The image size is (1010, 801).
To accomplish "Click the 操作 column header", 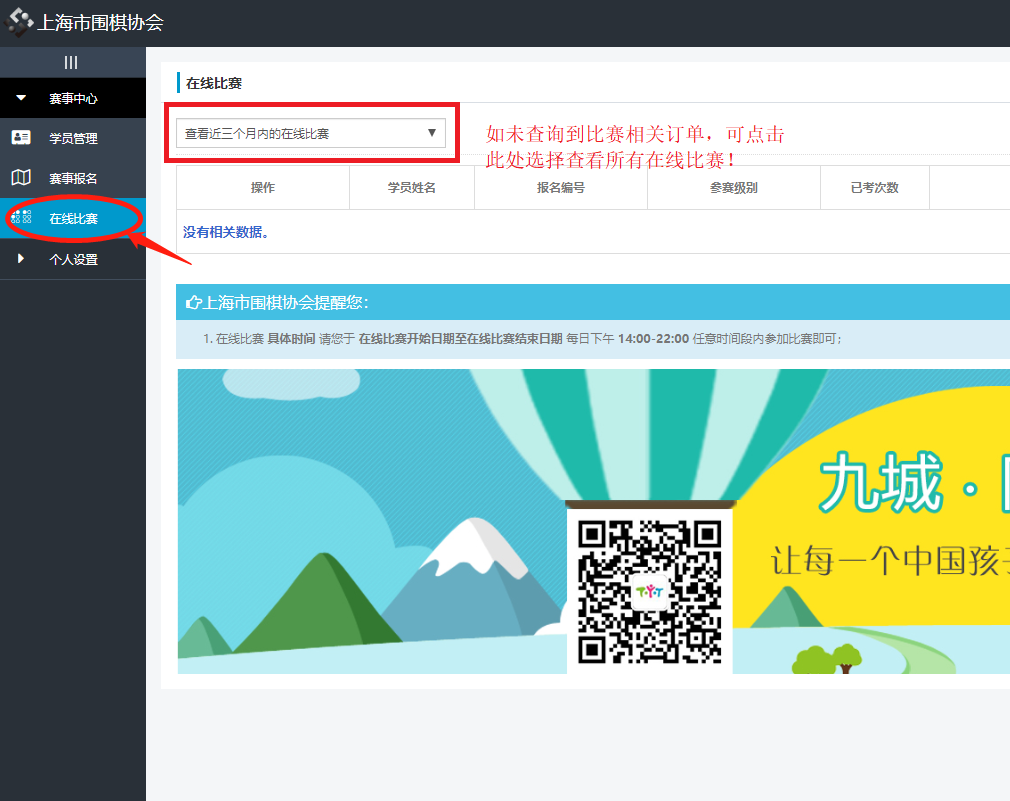I will [x=262, y=188].
